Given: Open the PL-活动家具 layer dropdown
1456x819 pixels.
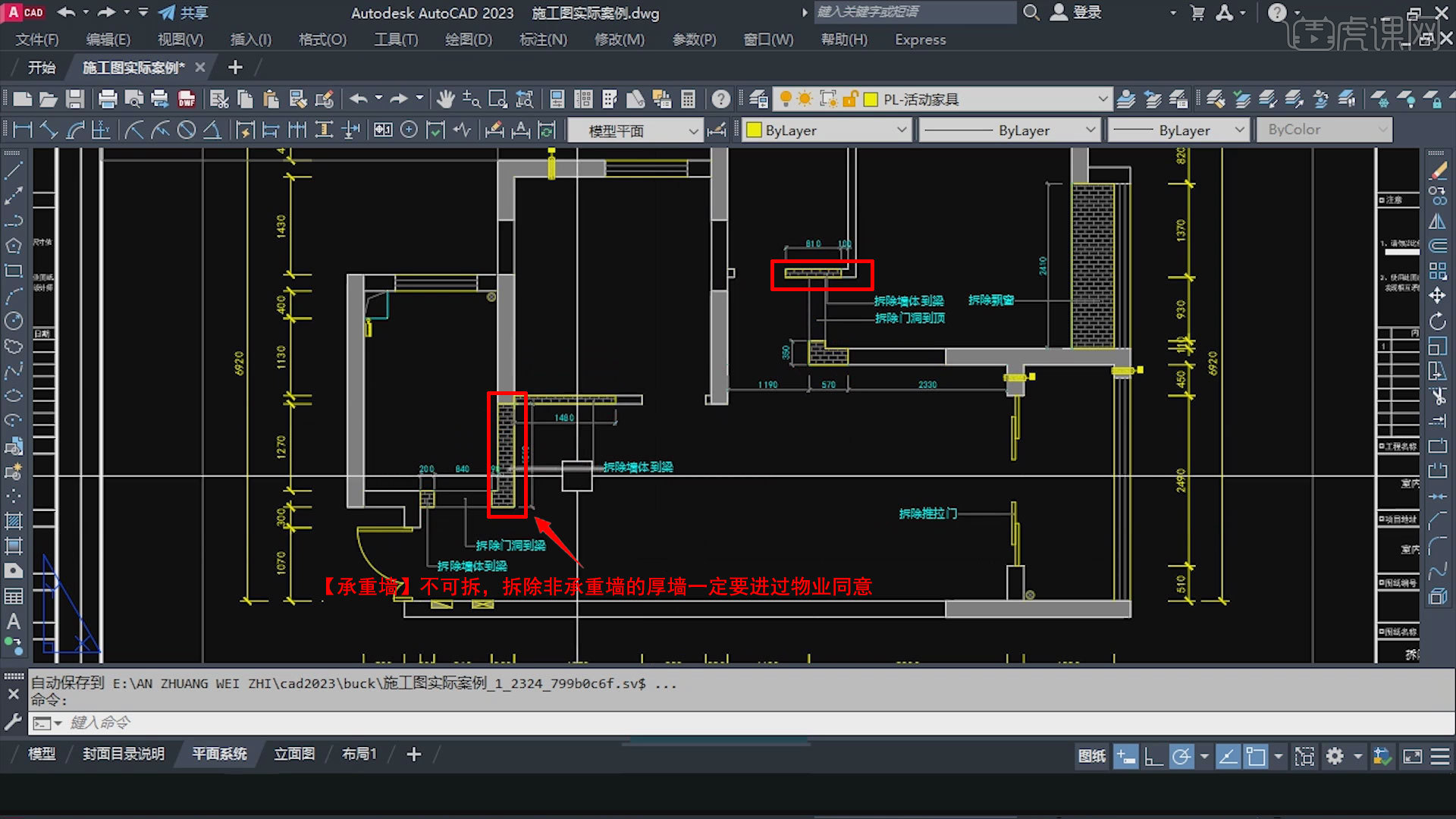Looking at the screenshot, I should point(1103,99).
